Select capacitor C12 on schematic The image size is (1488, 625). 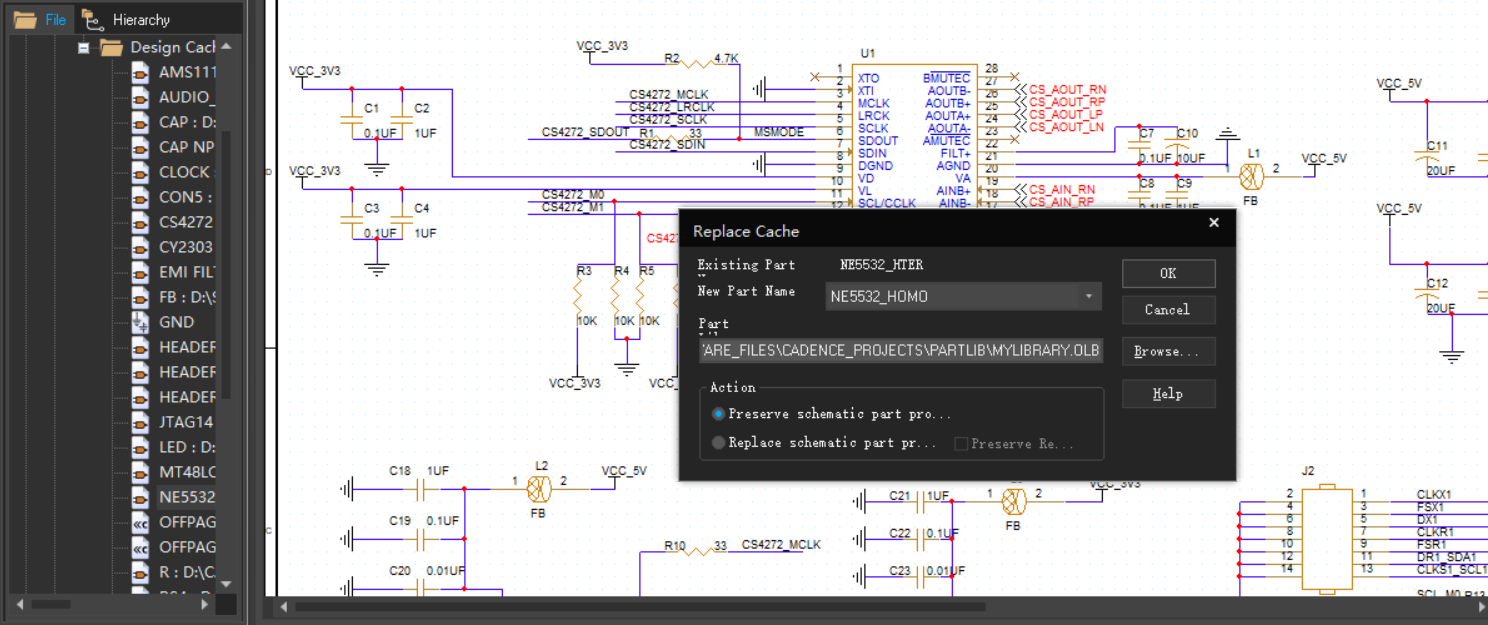point(1427,295)
